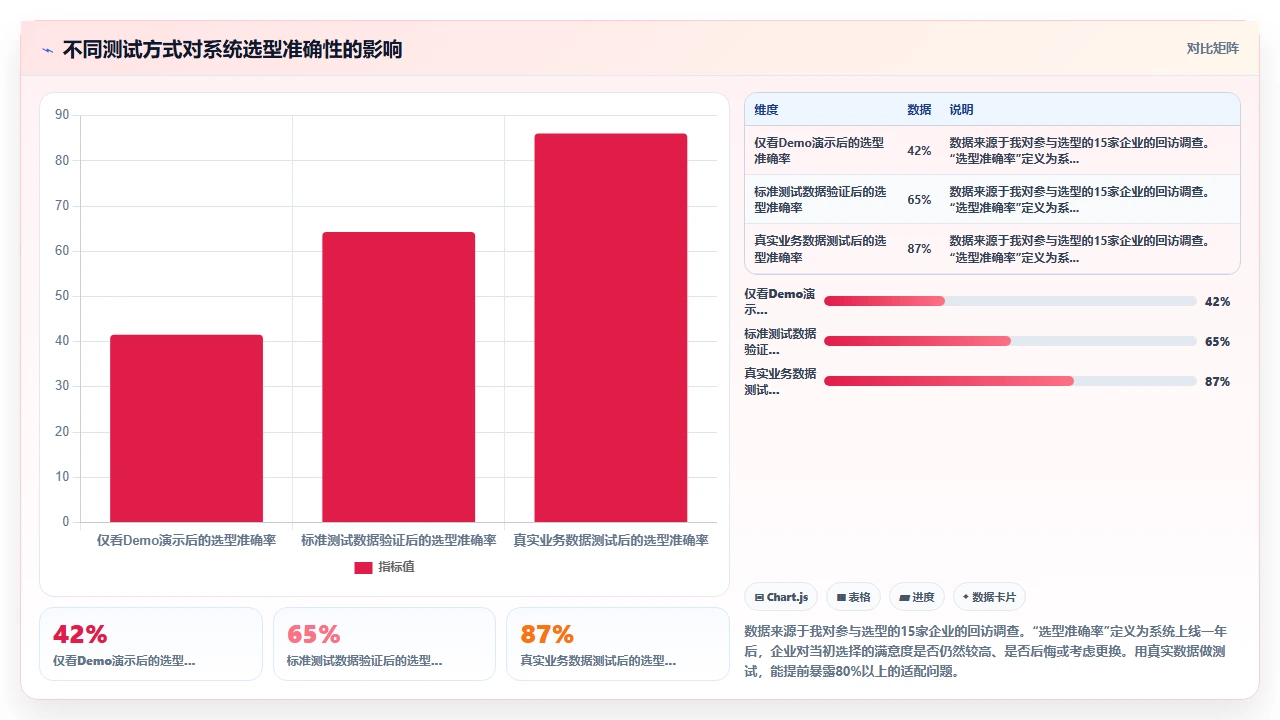Click the 仅看Demo演示后的选型准确率 bar

[186, 428]
